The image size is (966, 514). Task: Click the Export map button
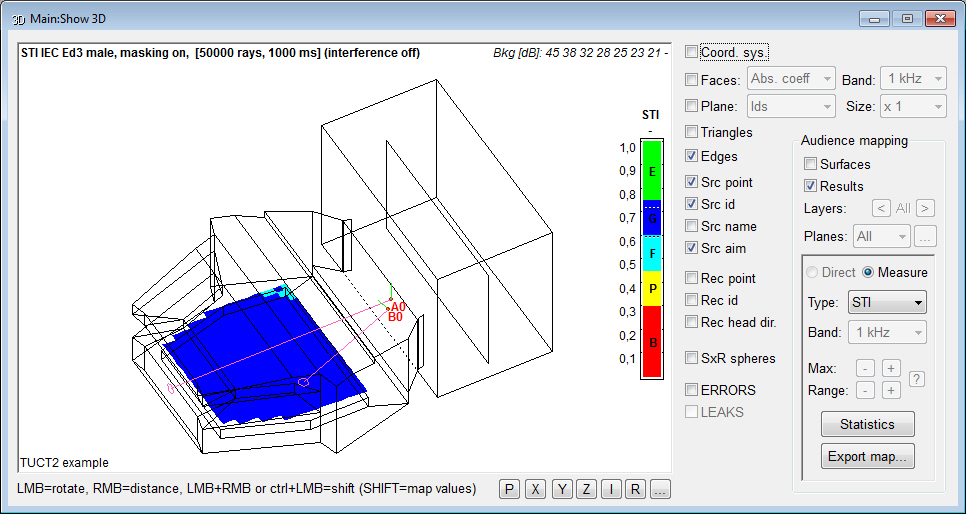coord(867,457)
